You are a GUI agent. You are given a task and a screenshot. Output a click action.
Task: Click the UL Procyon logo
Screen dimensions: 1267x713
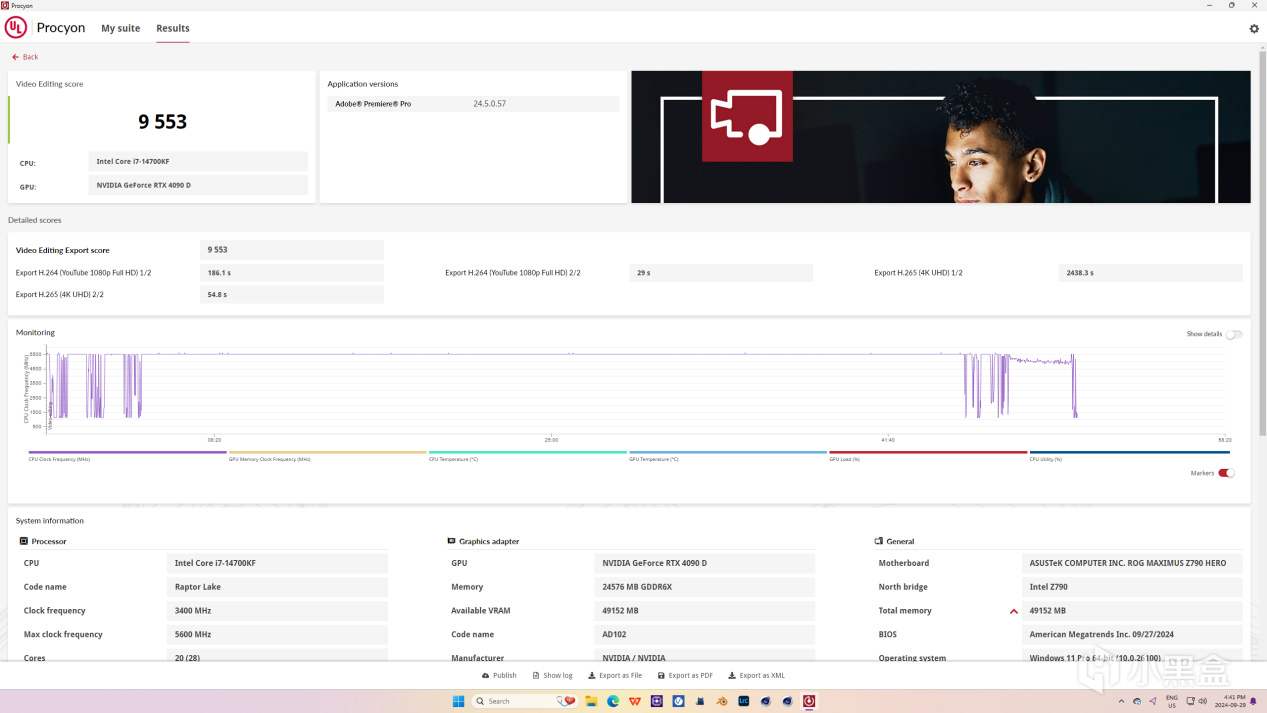16,28
